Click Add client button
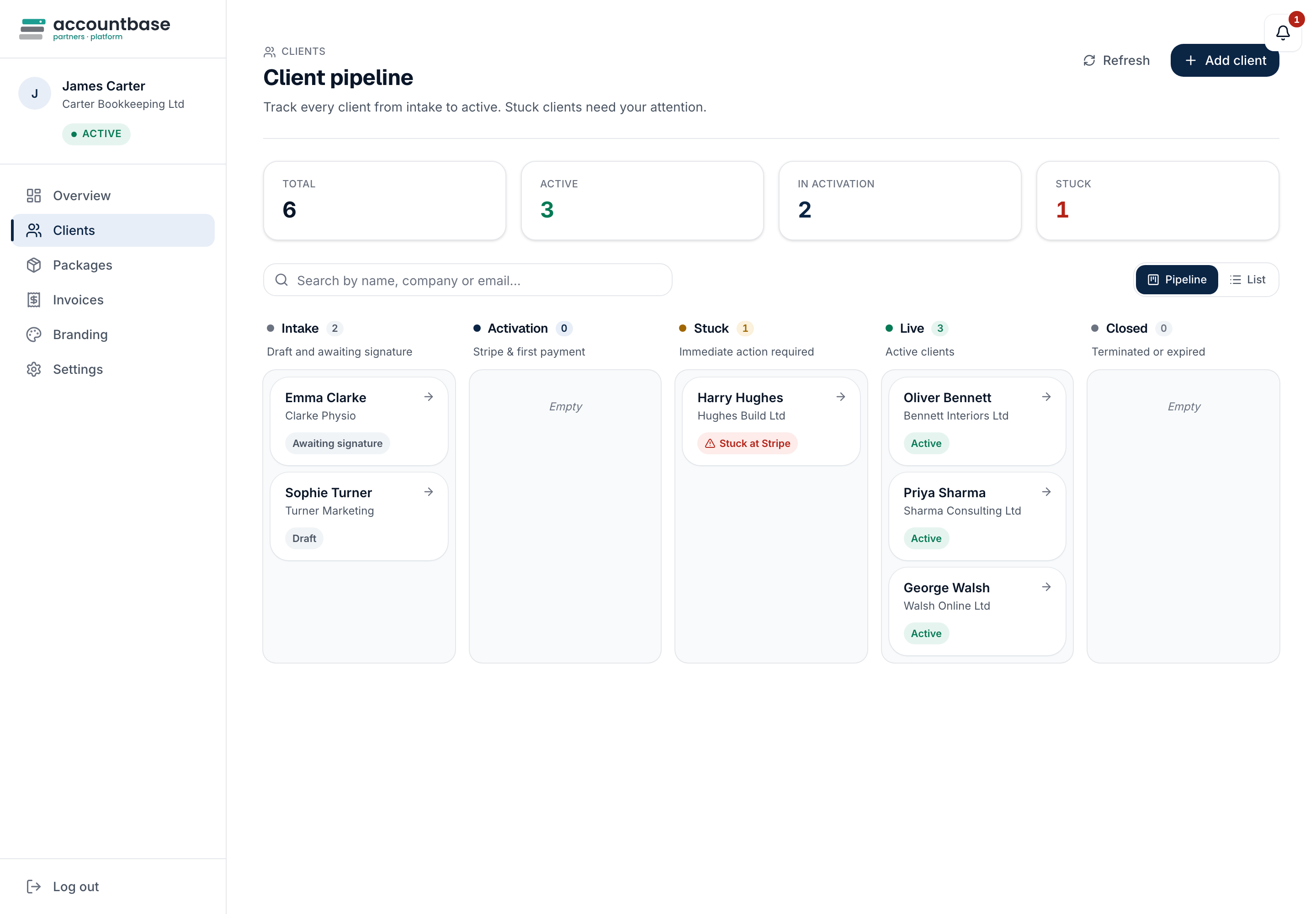The height and width of the screenshot is (914, 1316). click(x=1224, y=61)
